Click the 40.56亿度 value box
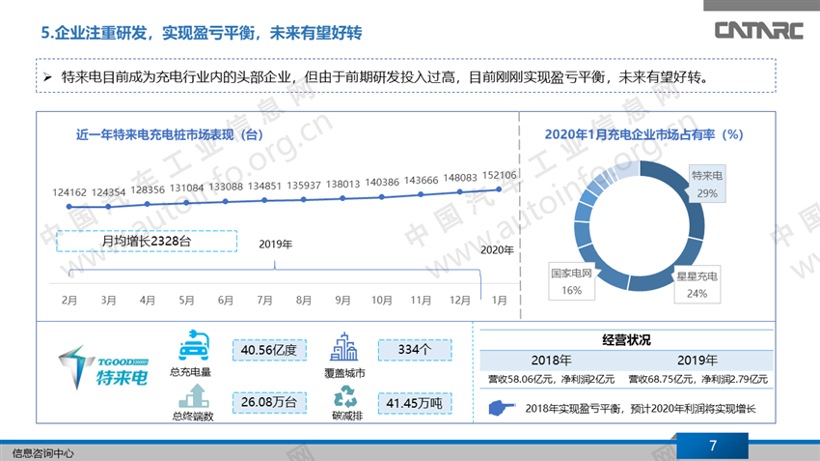 269,350
